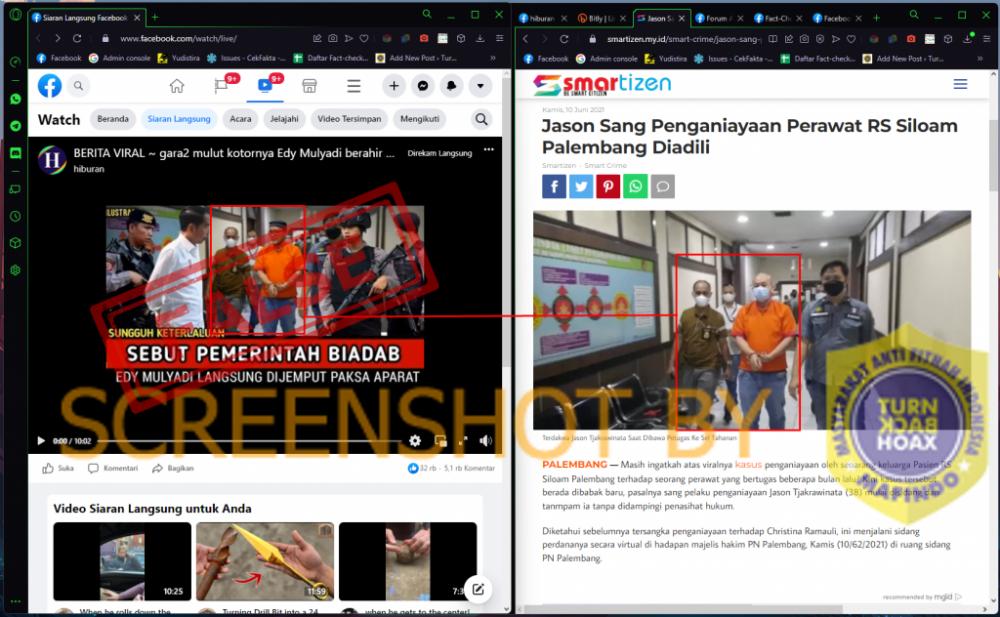Open Extensions cube in the Opera sidebar
Screen dimensions: 1000x617
pyautogui.click(x=15, y=243)
